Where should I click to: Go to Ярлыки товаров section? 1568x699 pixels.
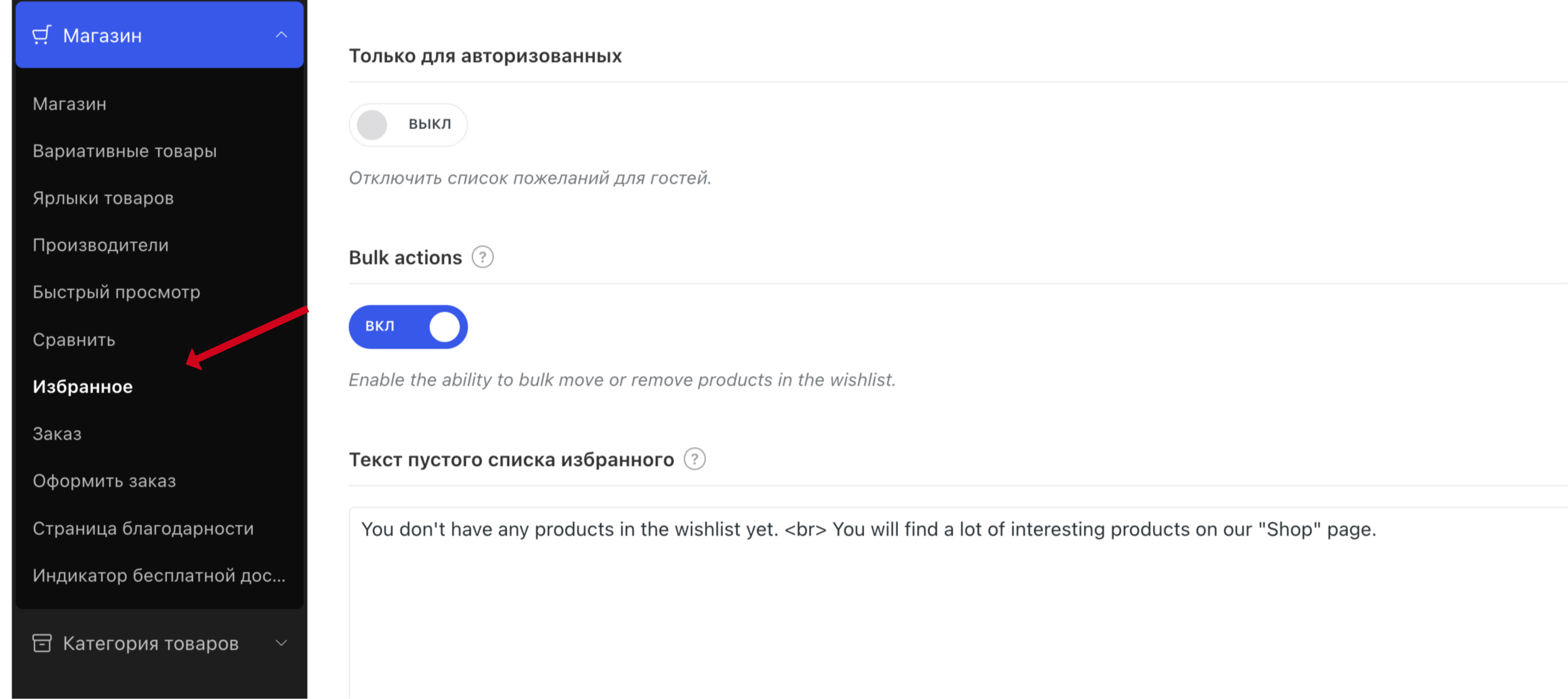point(104,198)
